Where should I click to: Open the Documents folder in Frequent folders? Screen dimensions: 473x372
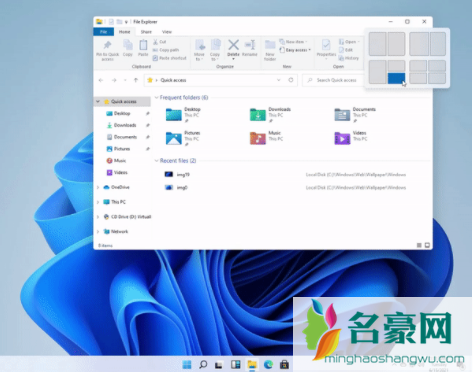355,115
